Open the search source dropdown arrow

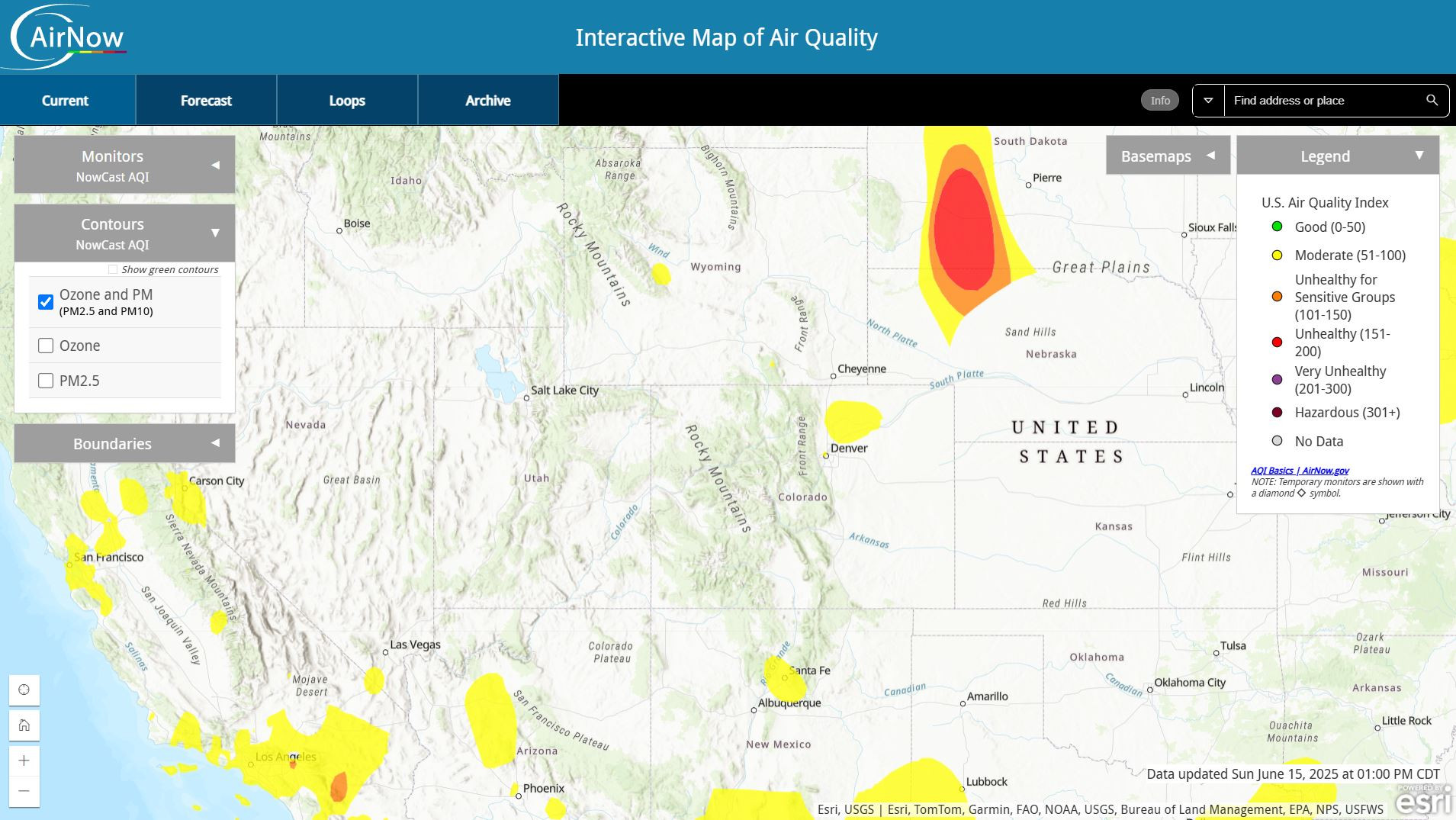tap(1208, 101)
